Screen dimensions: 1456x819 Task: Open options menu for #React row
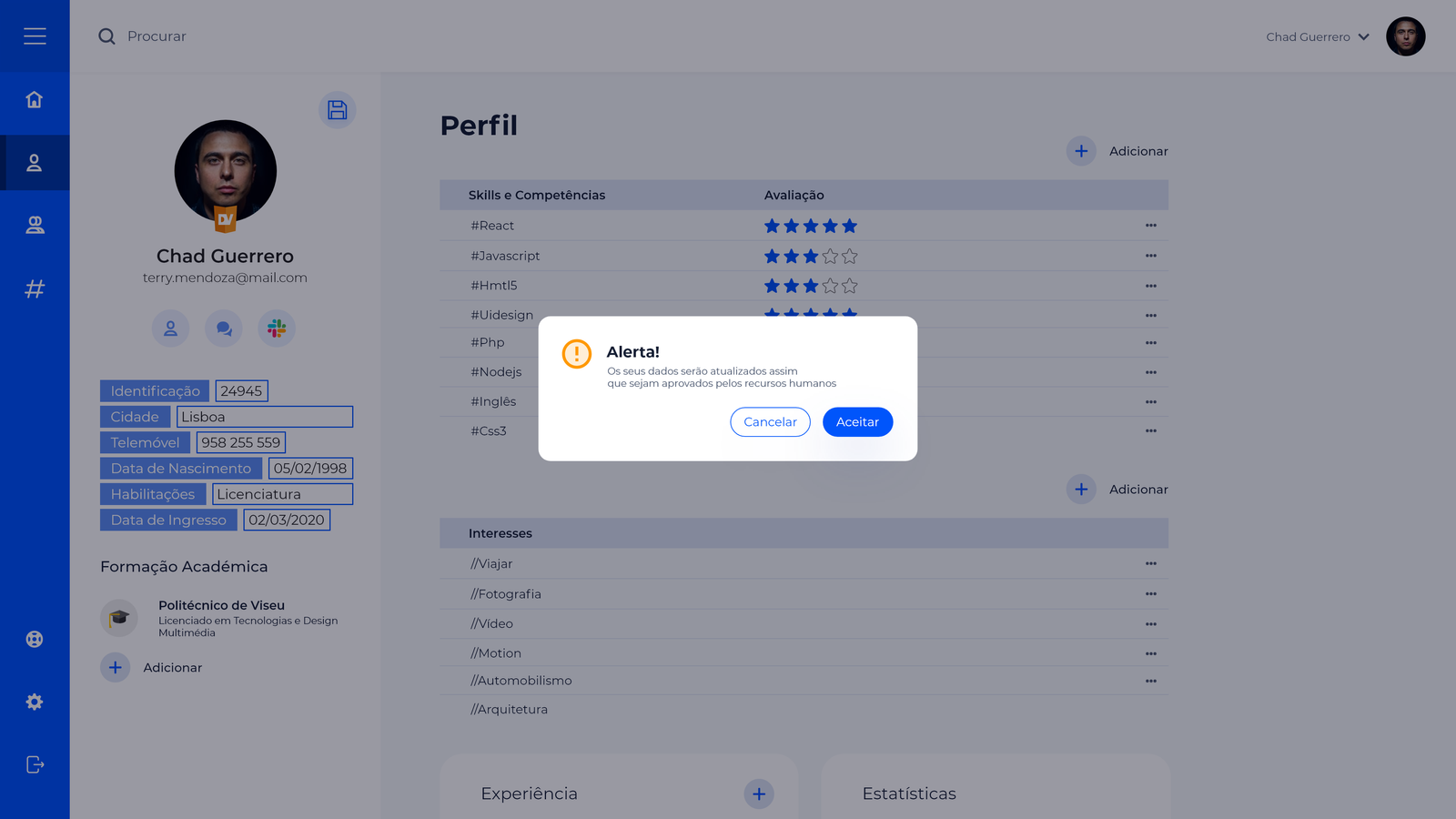pos(1150,226)
